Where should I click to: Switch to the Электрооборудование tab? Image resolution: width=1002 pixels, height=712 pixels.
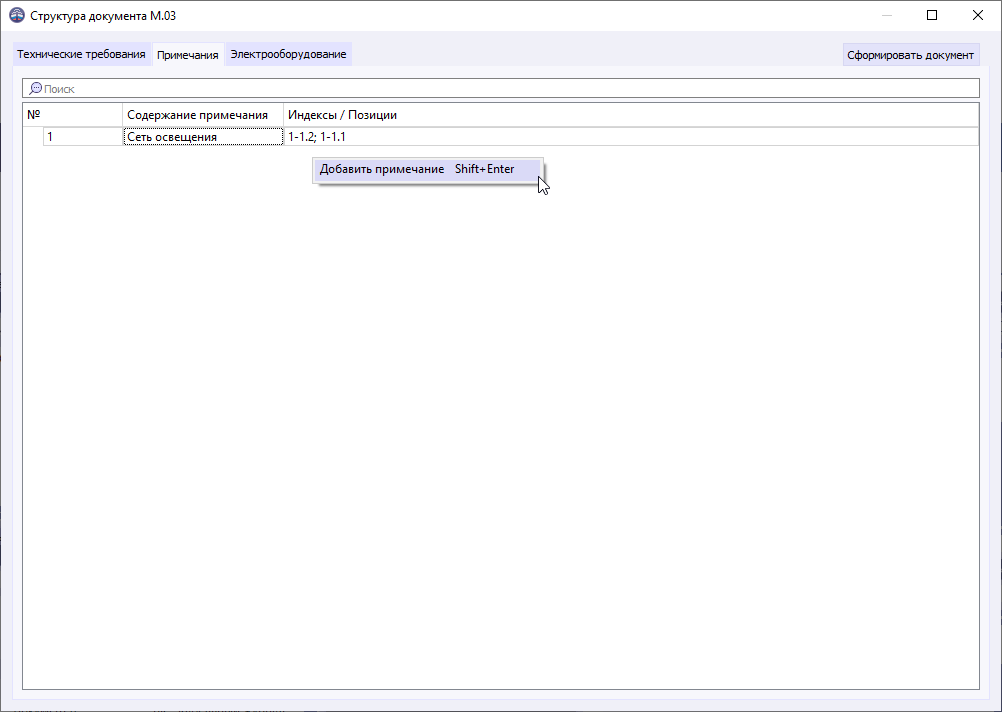pyautogui.click(x=289, y=54)
